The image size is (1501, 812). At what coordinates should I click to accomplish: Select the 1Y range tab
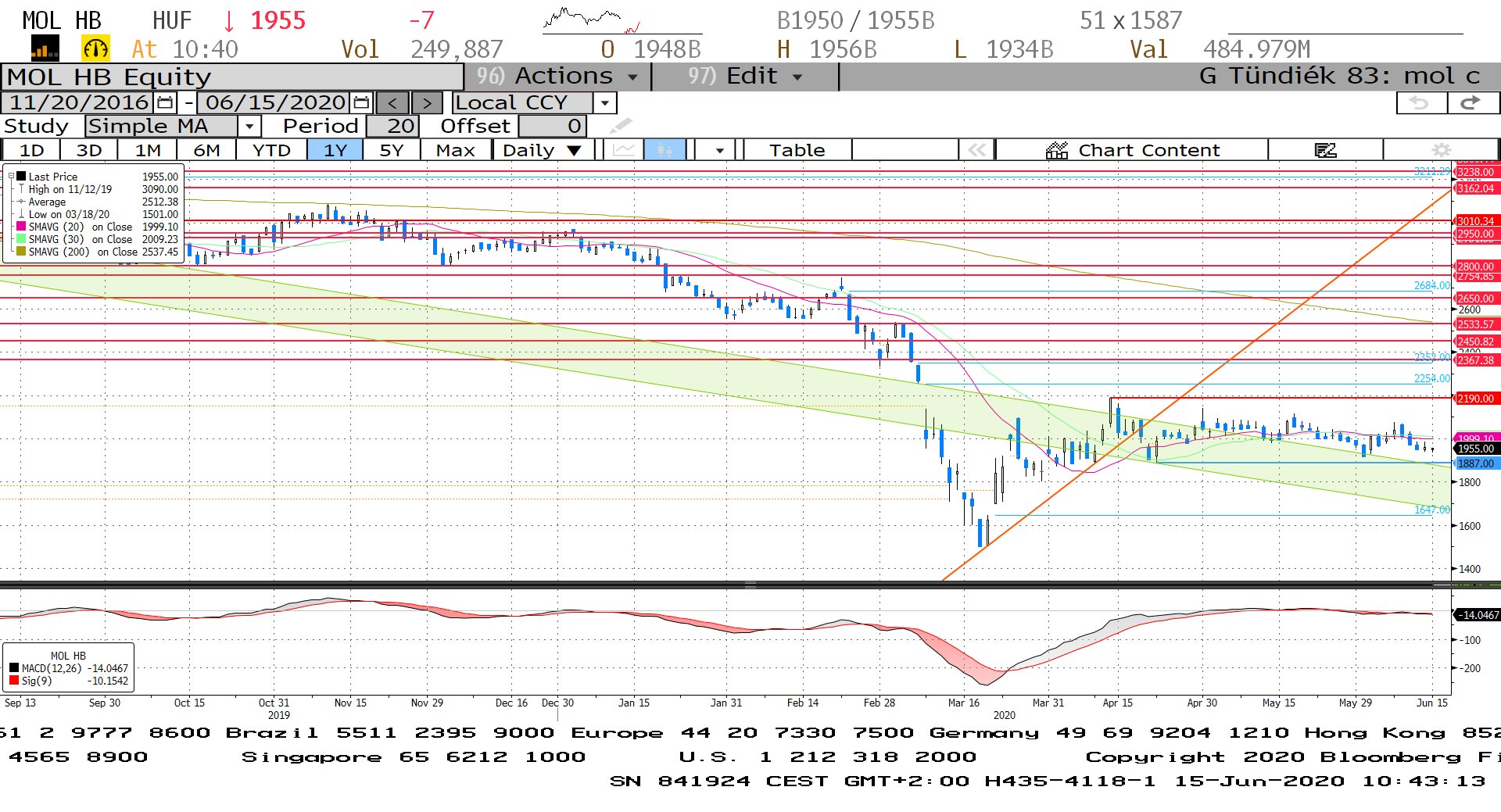335,150
